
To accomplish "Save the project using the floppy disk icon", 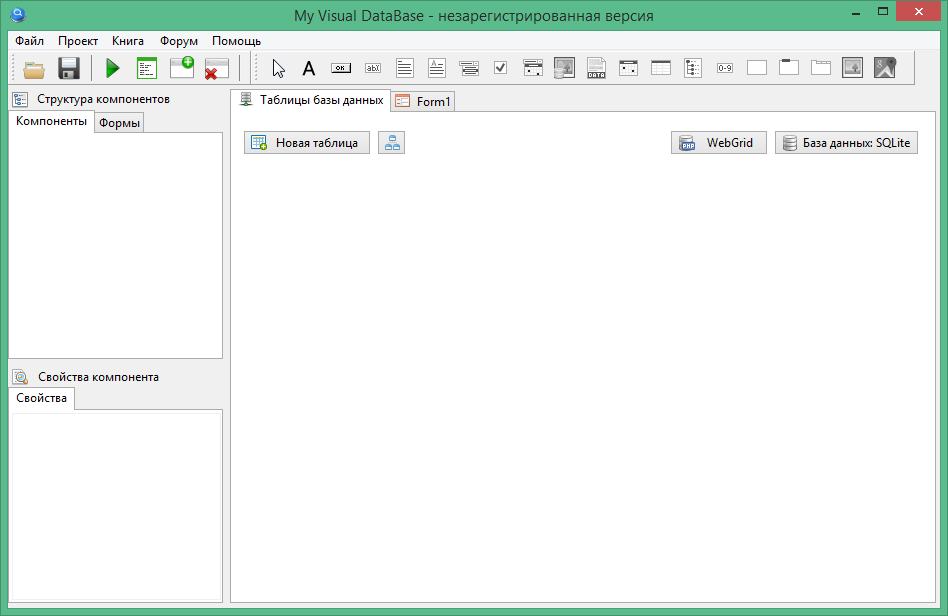I will tap(69, 68).
